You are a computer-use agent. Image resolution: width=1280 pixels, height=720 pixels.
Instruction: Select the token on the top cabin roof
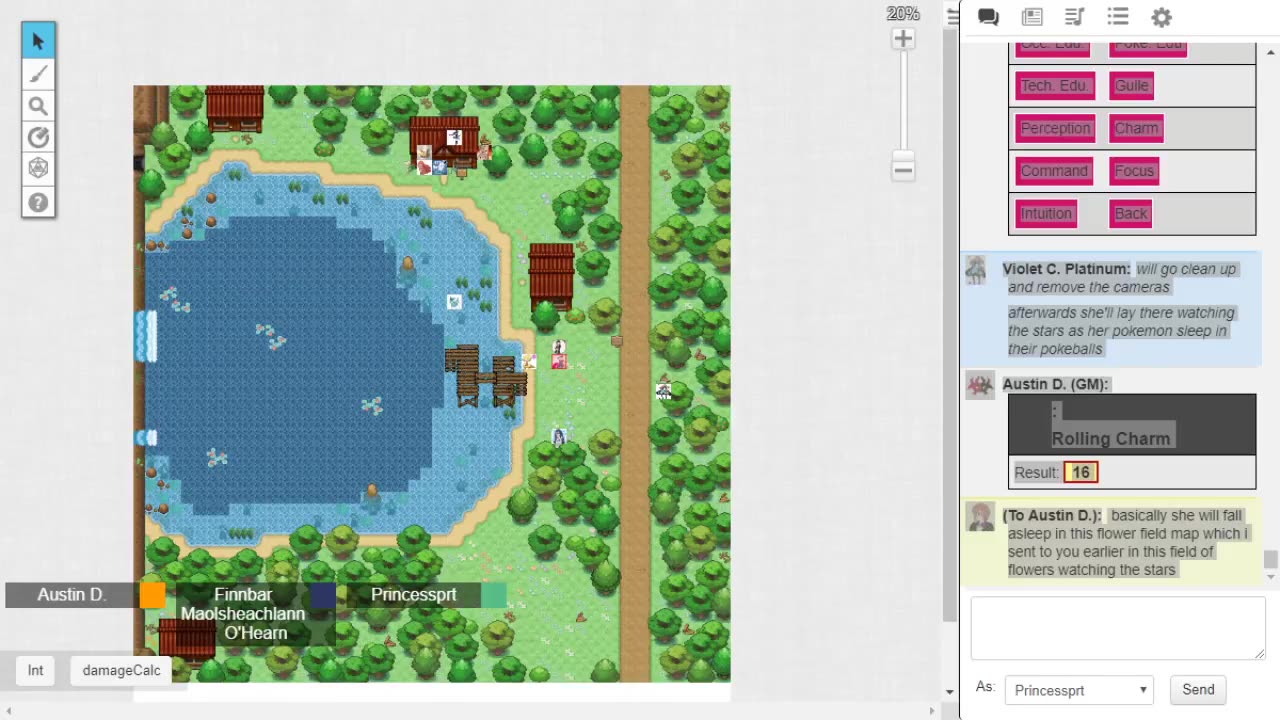coord(454,137)
